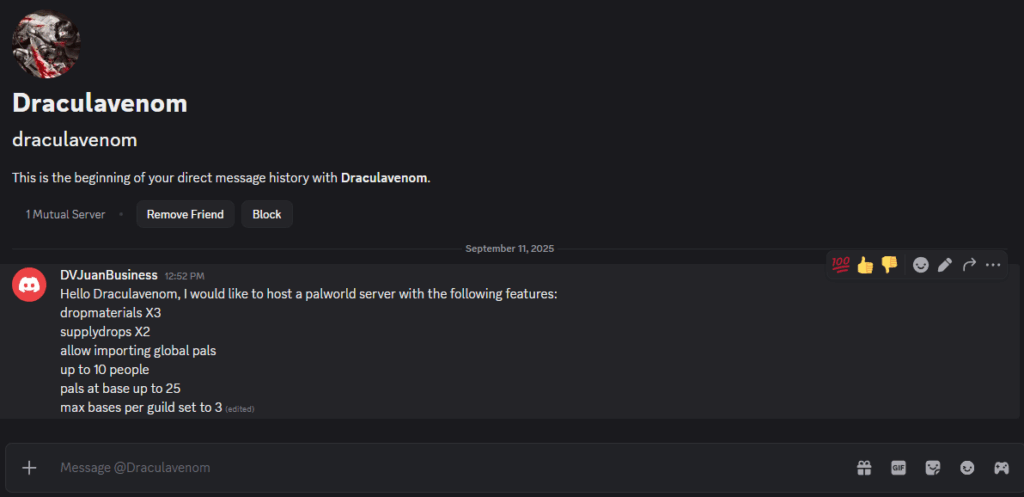This screenshot has width=1024, height=497.
Task: React with thumbs down emoji
Action: [x=889, y=265]
